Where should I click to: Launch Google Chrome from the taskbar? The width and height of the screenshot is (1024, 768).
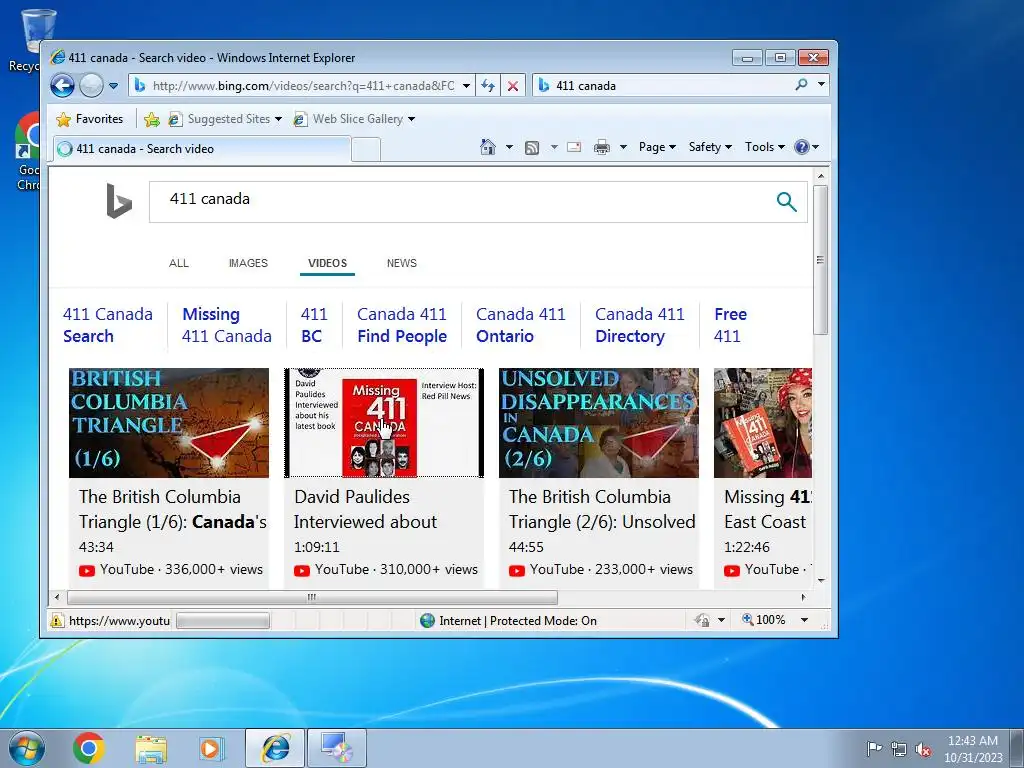pyautogui.click(x=89, y=748)
